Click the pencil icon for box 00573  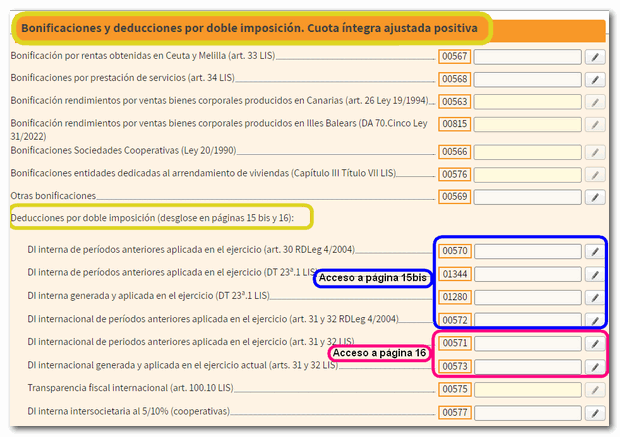coord(594,367)
